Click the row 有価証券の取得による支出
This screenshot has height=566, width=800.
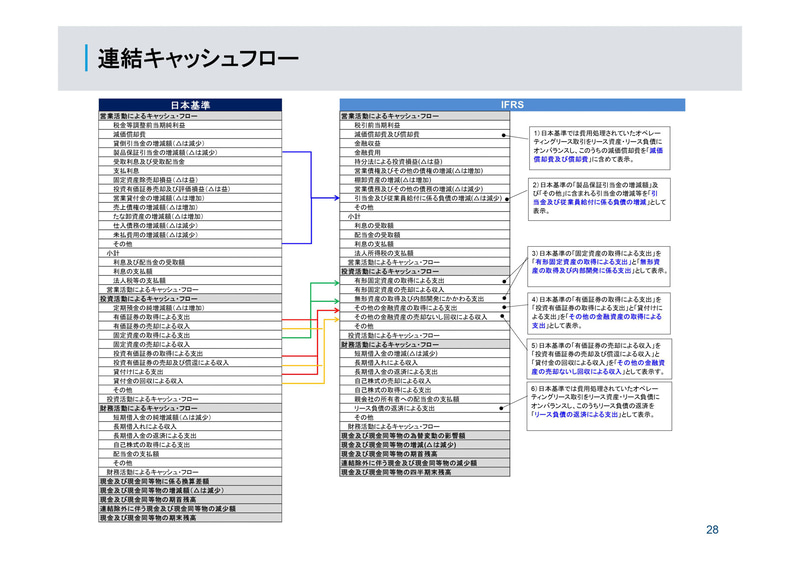190,317
